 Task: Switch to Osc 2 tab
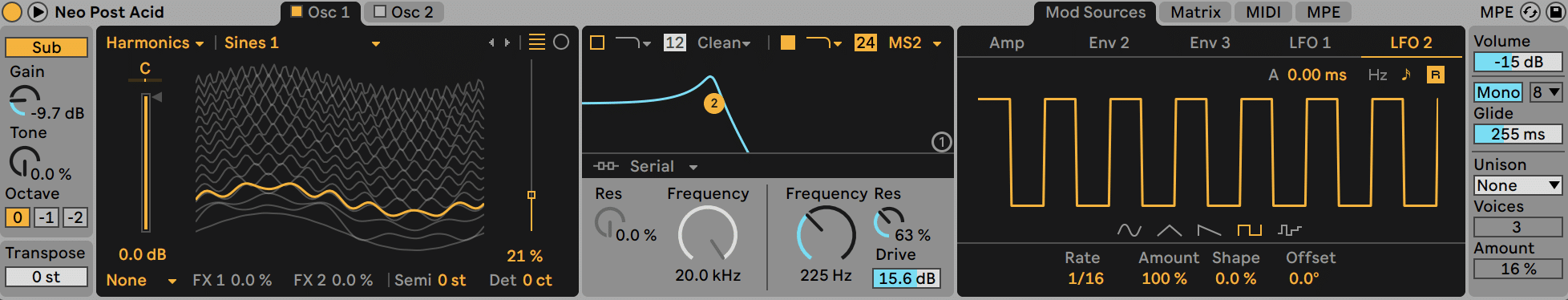tap(404, 12)
